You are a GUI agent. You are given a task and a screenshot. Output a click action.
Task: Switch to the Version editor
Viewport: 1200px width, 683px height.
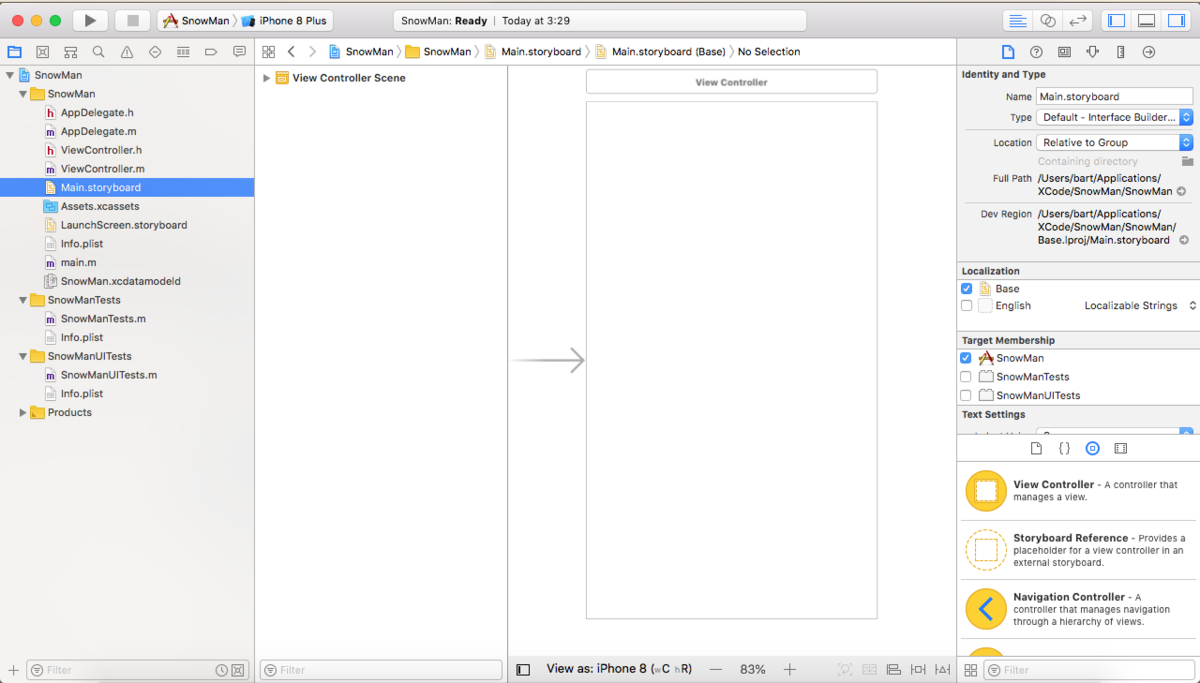click(1078, 20)
